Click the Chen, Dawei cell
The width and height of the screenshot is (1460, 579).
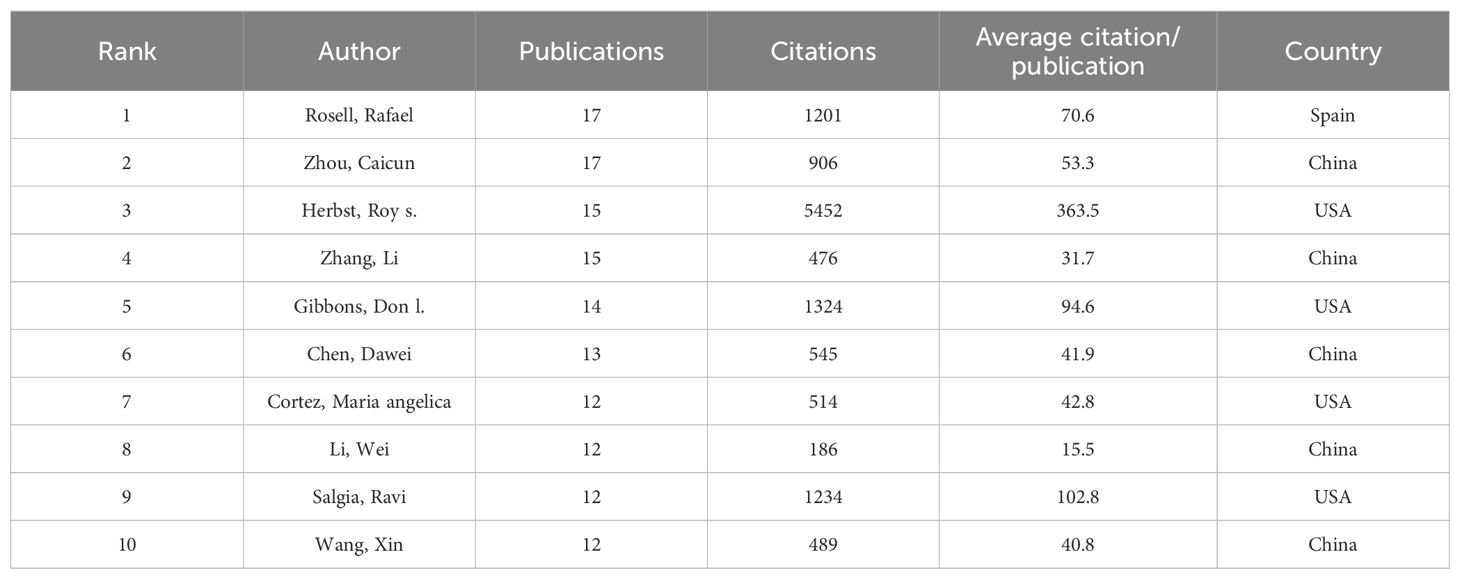coord(359,354)
